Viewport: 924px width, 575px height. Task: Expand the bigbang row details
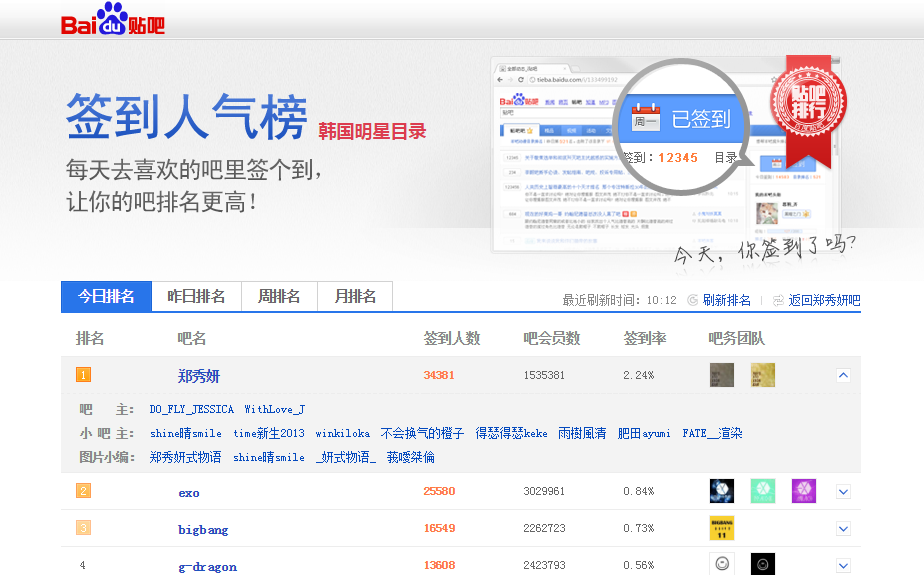(843, 528)
